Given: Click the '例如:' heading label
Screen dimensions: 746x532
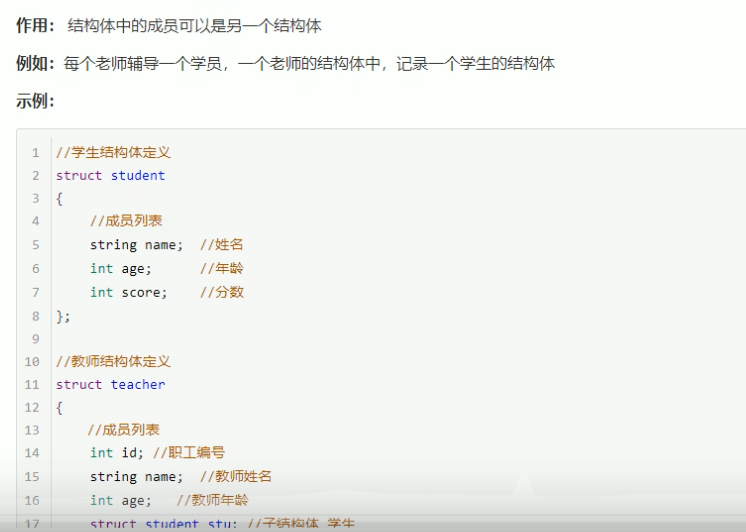Looking at the screenshot, I should (35, 63).
